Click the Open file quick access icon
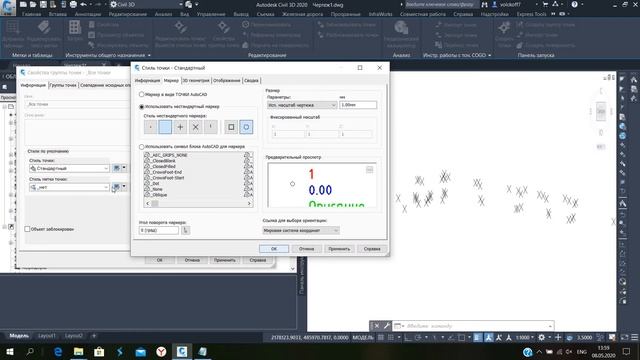 (x=33, y=4)
